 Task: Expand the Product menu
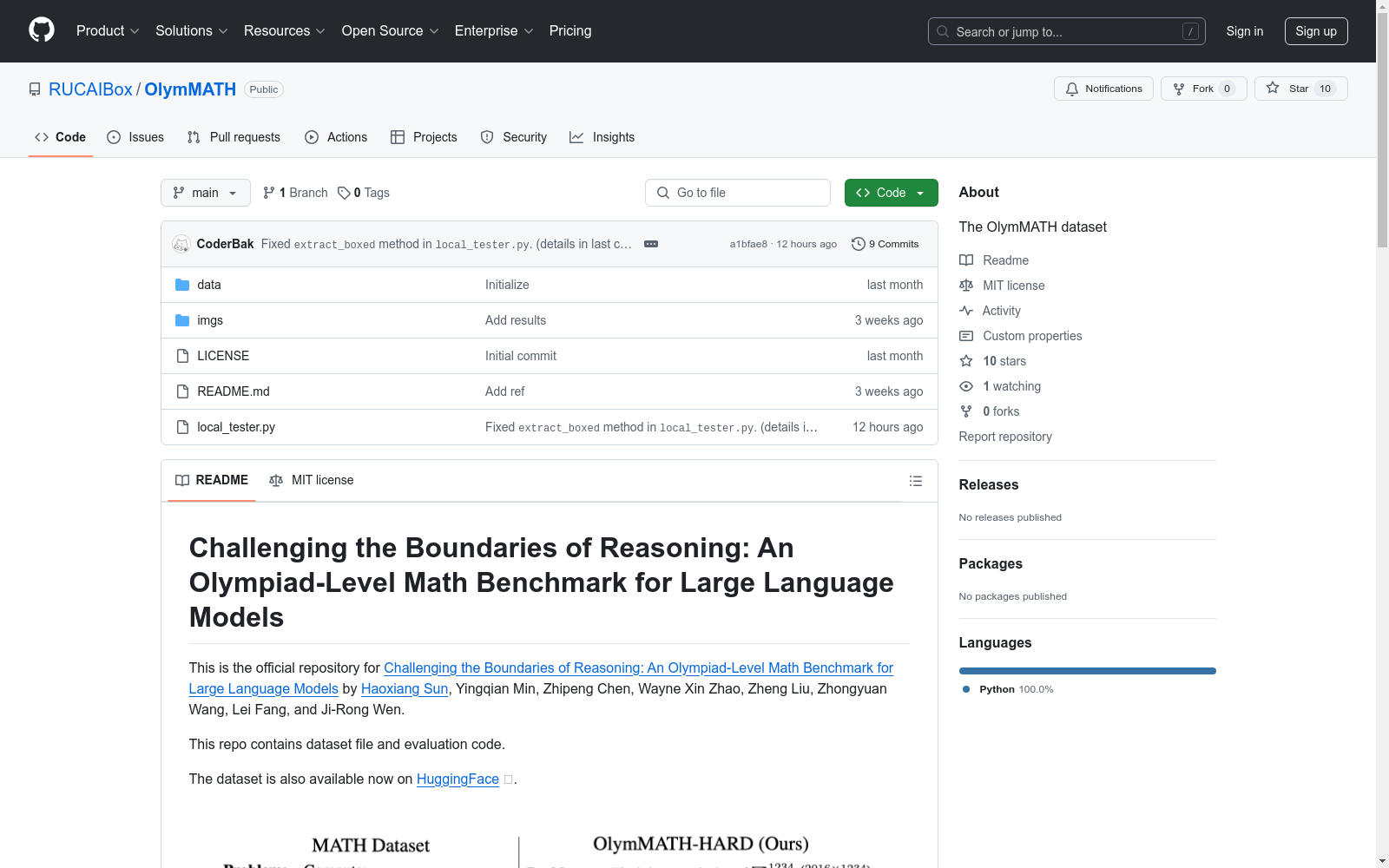pyautogui.click(x=108, y=31)
